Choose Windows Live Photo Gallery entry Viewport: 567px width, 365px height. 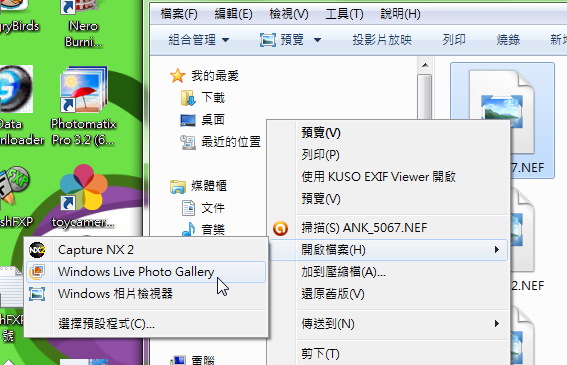point(146,272)
